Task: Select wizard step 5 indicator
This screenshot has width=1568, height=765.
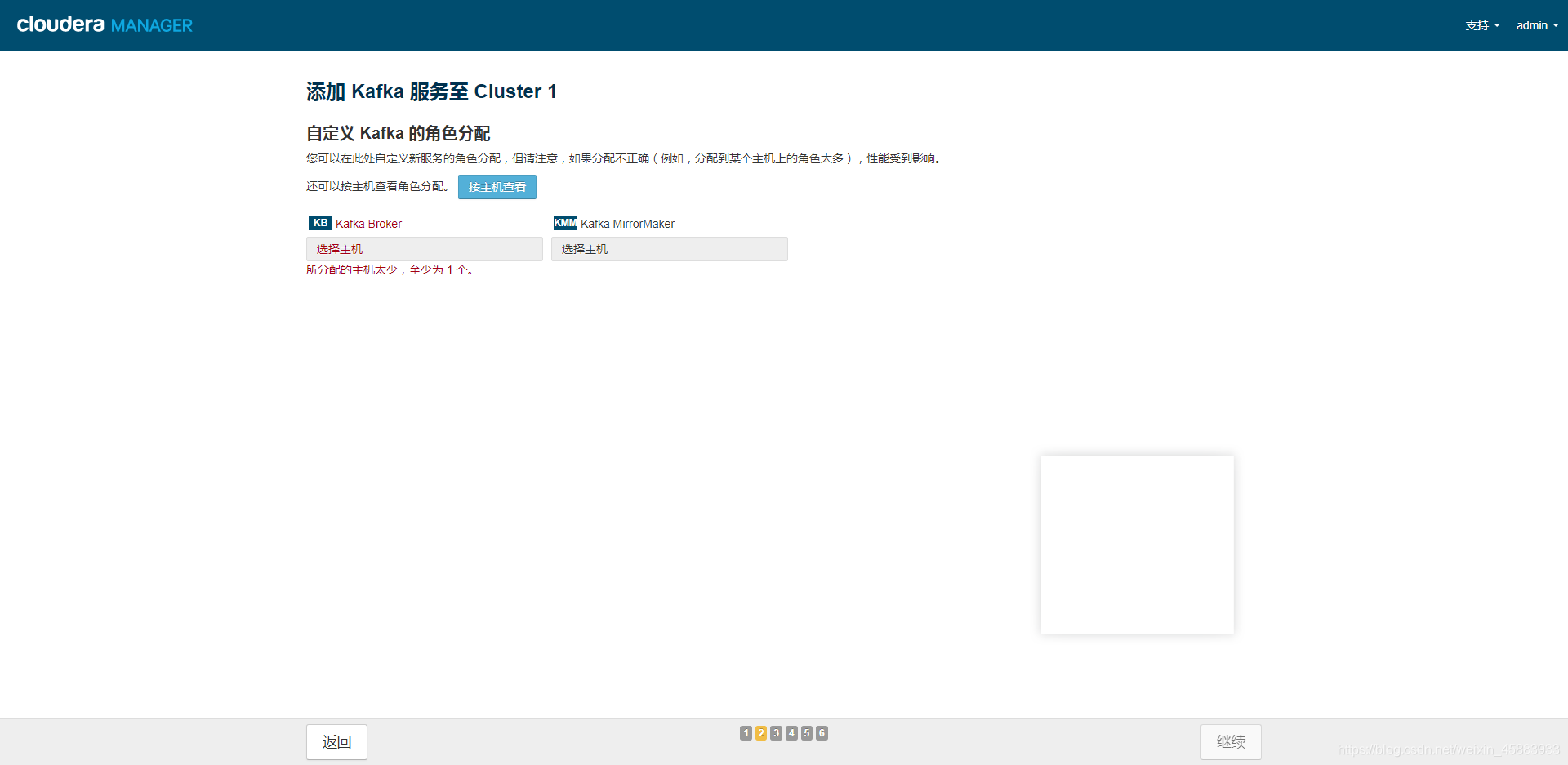Action: pos(806,733)
